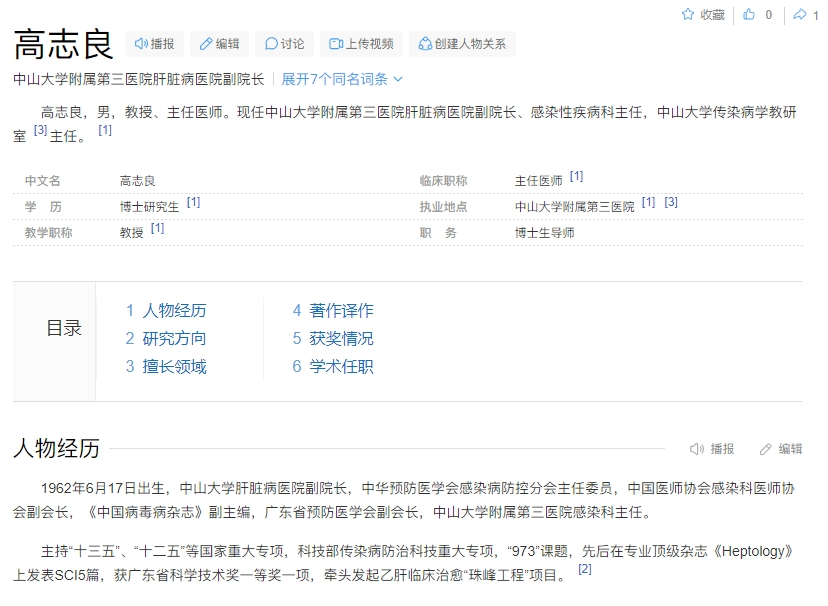Screen dimensions: 828x606
Task: Click the 中文名 field label
Action: (43, 181)
